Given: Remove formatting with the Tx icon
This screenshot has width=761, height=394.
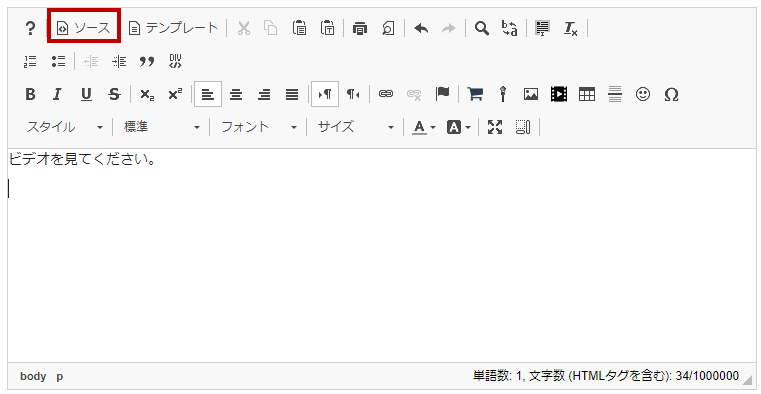Looking at the screenshot, I should (x=570, y=28).
